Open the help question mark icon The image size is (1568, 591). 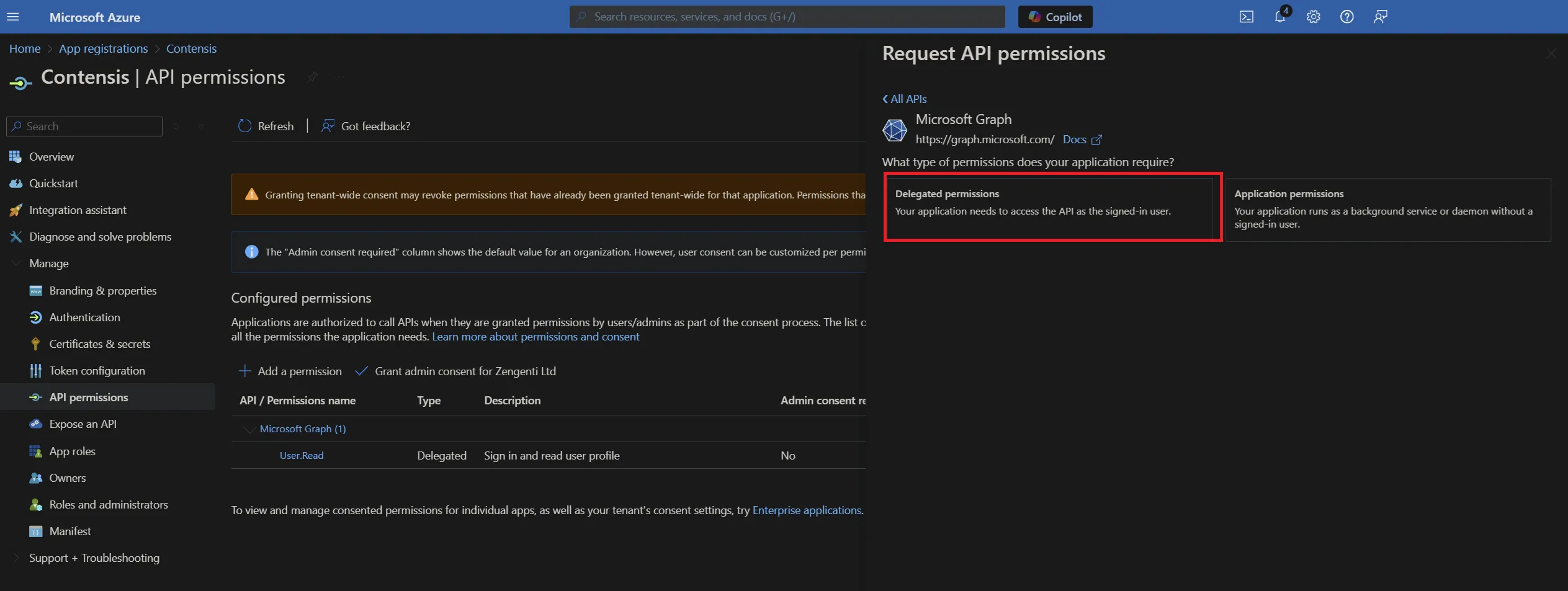pos(1346,17)
